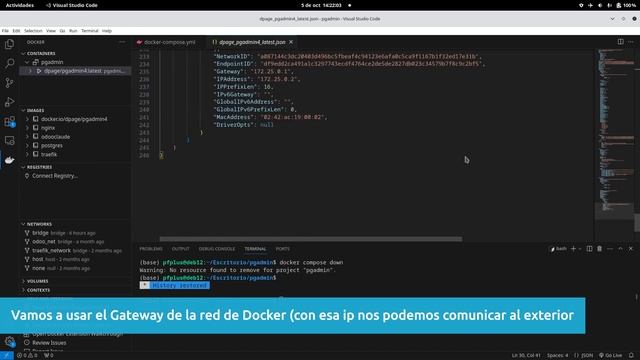
Task: Collapse the NETWORKS section
Action: [x=38, y=224]
